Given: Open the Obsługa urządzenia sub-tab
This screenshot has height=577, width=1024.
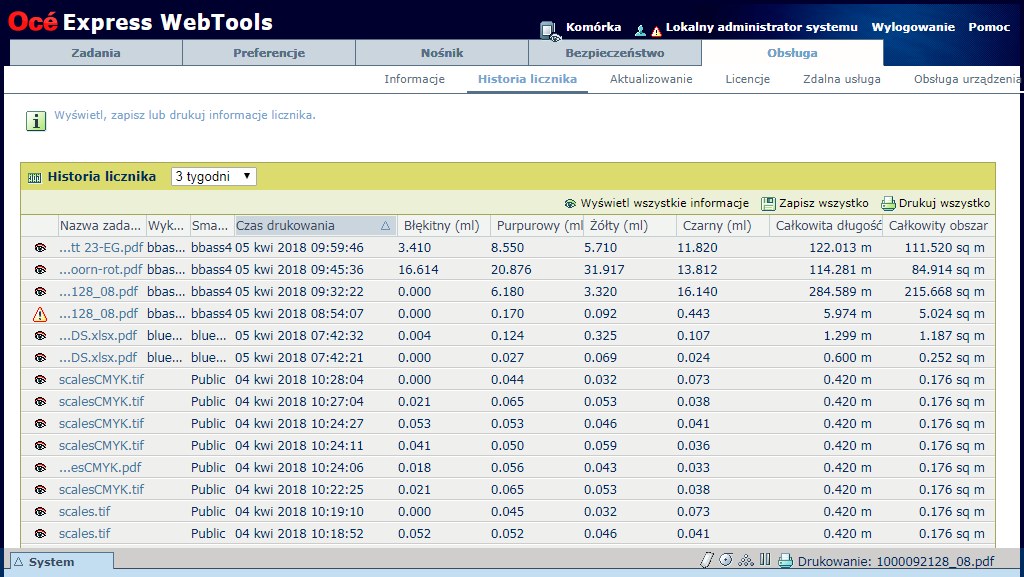Looking at the screenshot, I should click(x=968, y=79).
